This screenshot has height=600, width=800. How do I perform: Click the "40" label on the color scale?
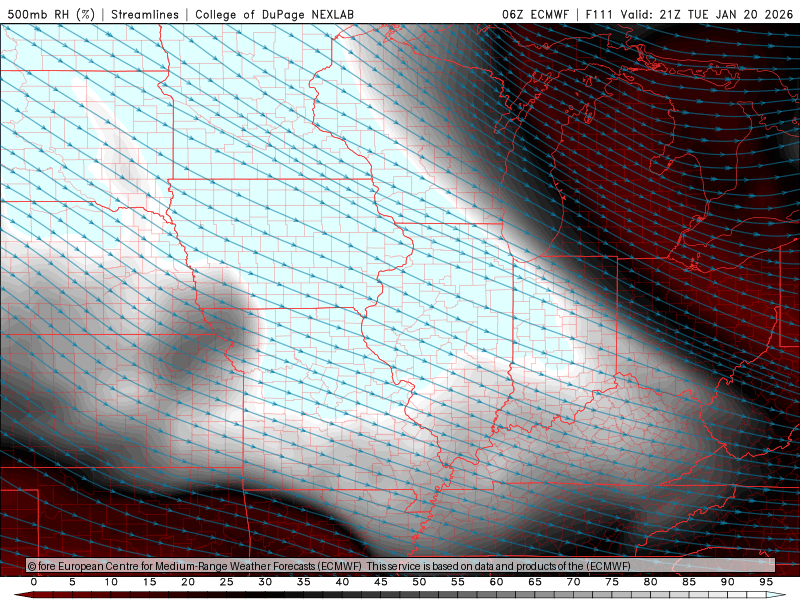342,582
